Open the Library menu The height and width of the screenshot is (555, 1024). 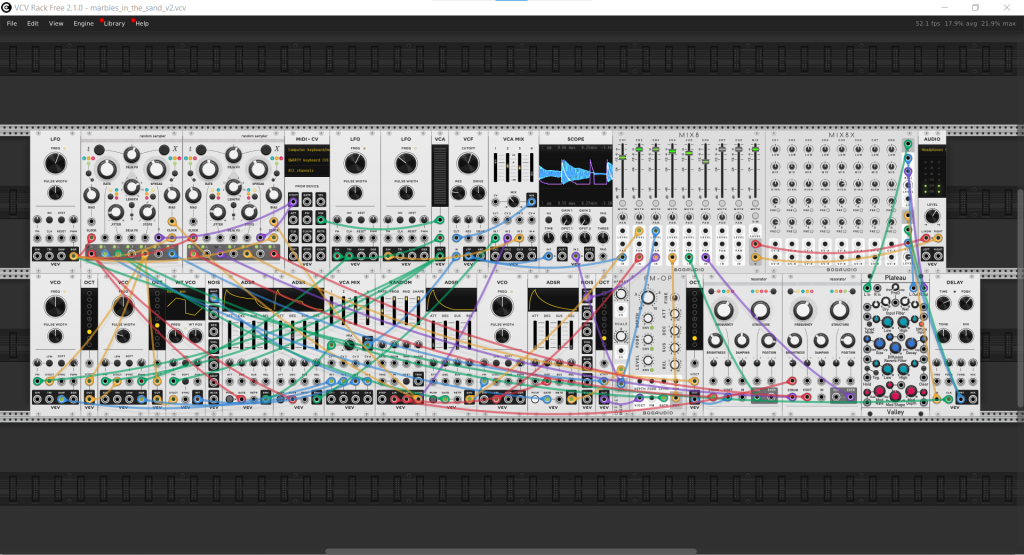114,24
